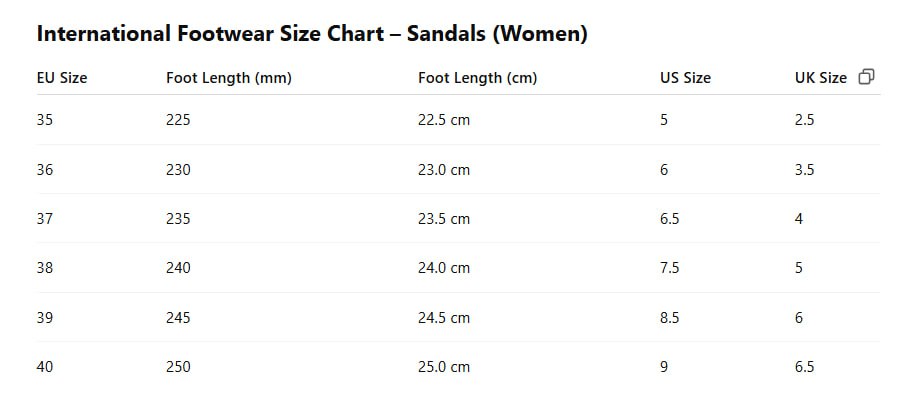923x403 pixels.
Task: Click the 230 mm foot length cell
Action: tap(178, 169)
